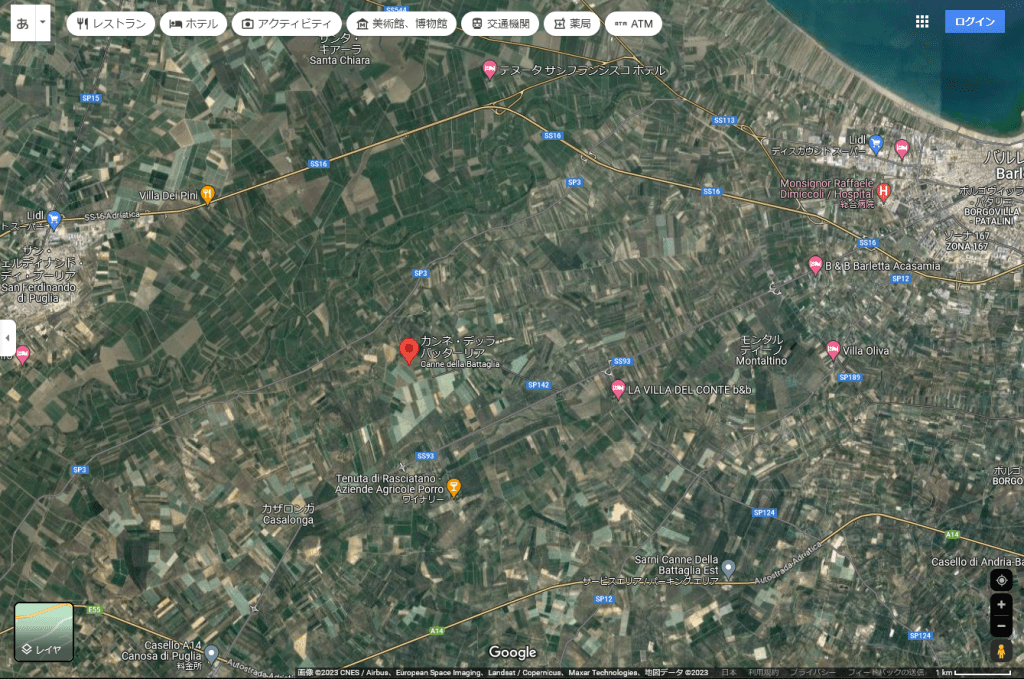Viewport: 1024px width, 679px height.
Task: Toggle the Japanese input mode button
Action: (x=23, y=22)
